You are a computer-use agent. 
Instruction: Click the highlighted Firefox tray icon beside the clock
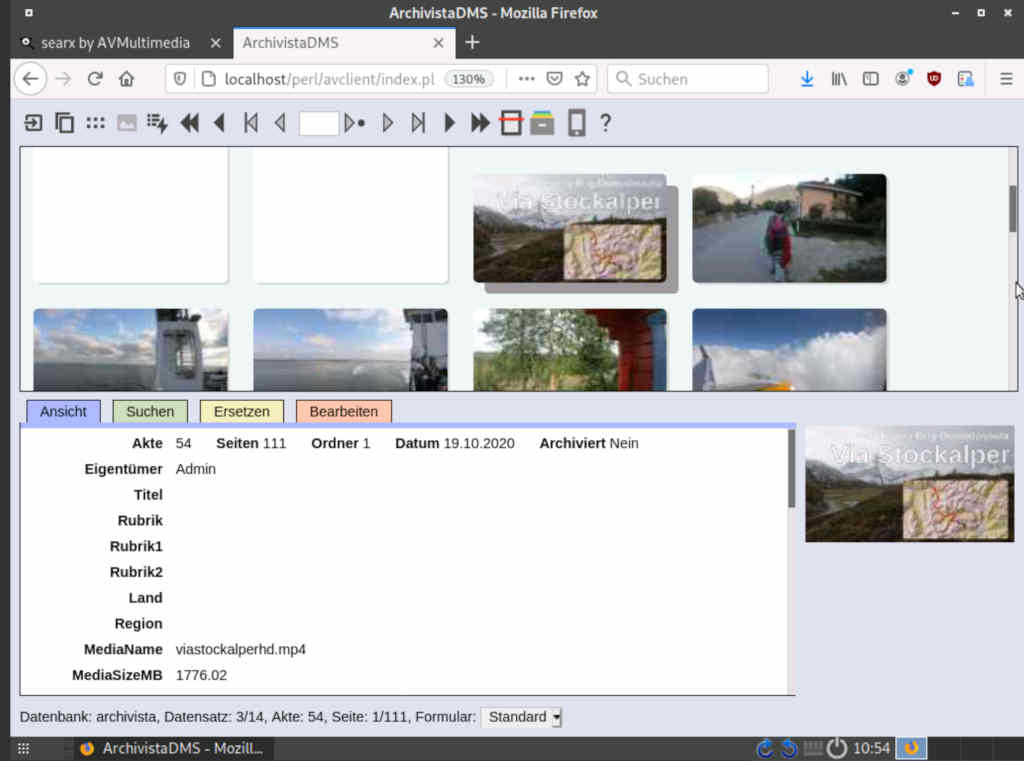911,749
